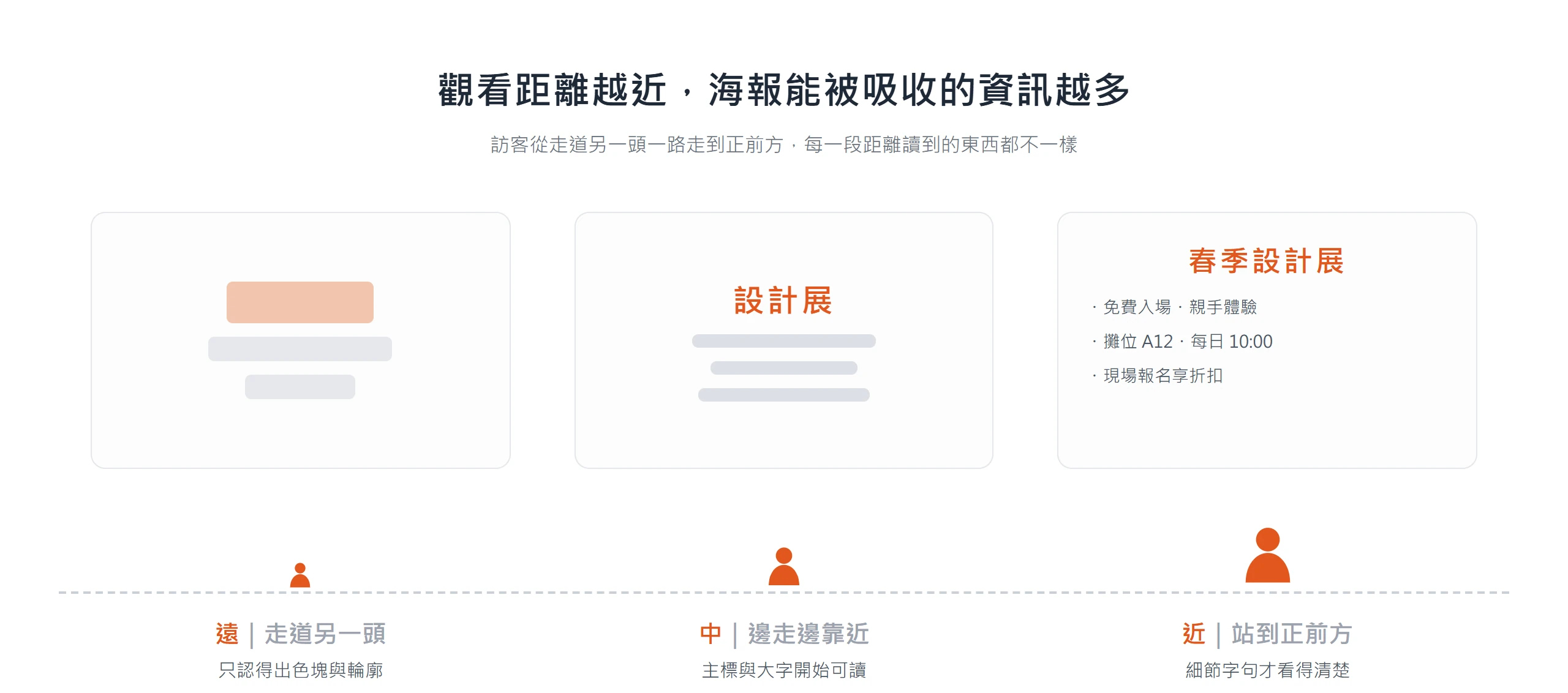Click the bullet 現場報名享折扣

(x=1157, y=375)
